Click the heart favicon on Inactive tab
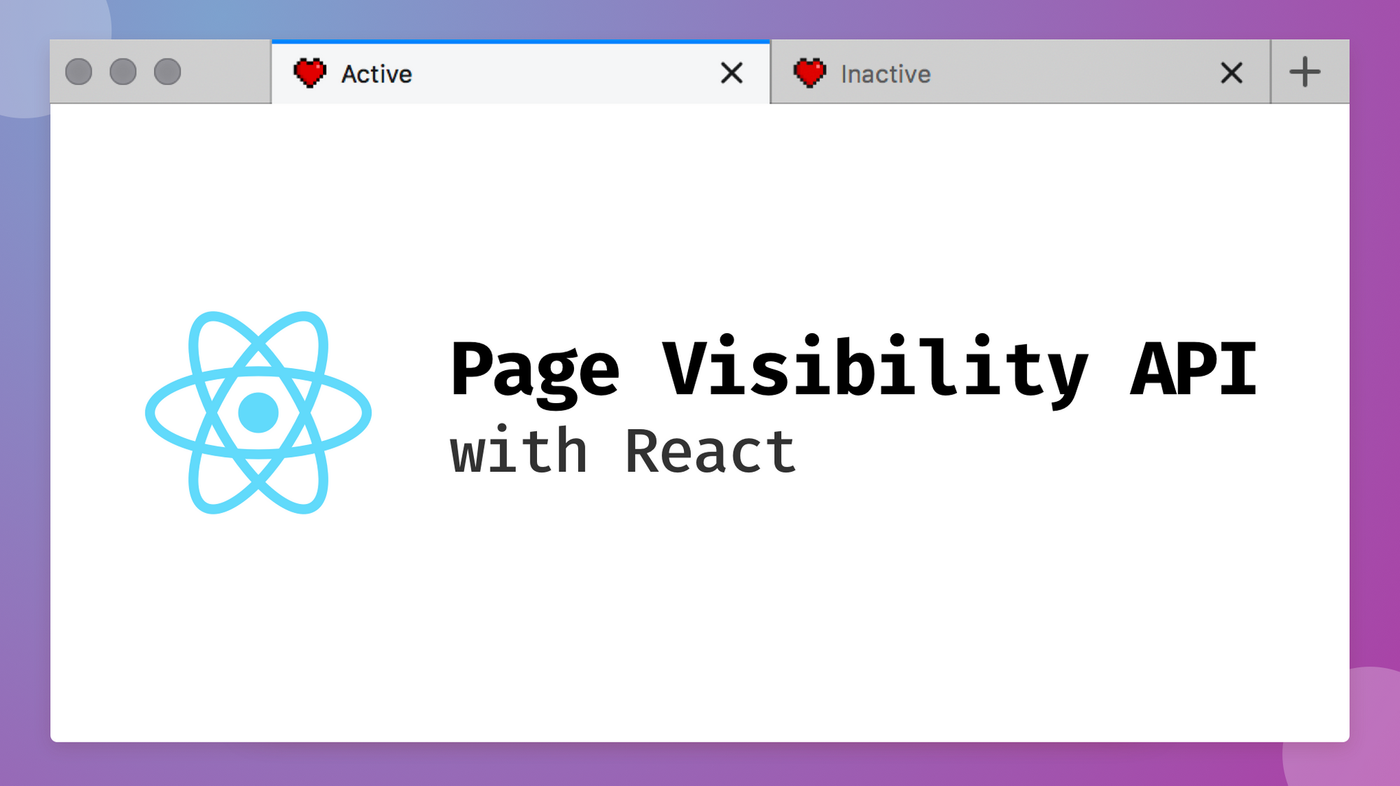The height and width of the screenshot is (786, 1400). (810, 73)
